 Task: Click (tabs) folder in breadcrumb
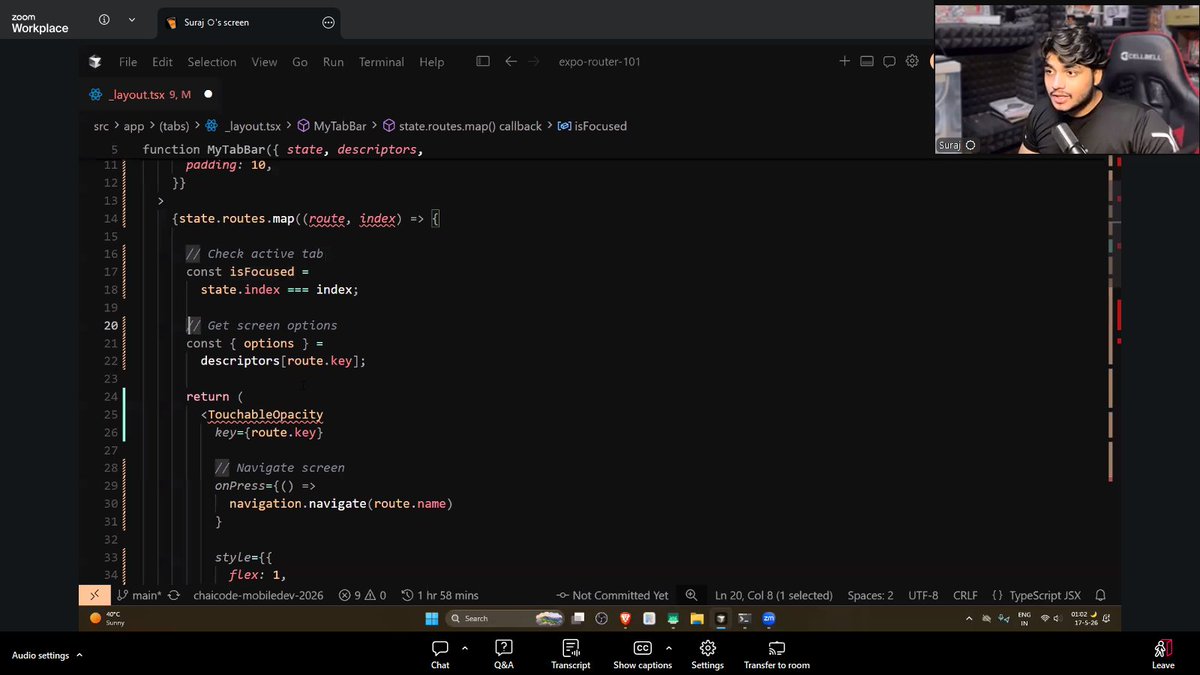pyautogui.click(x=174, y=126)
